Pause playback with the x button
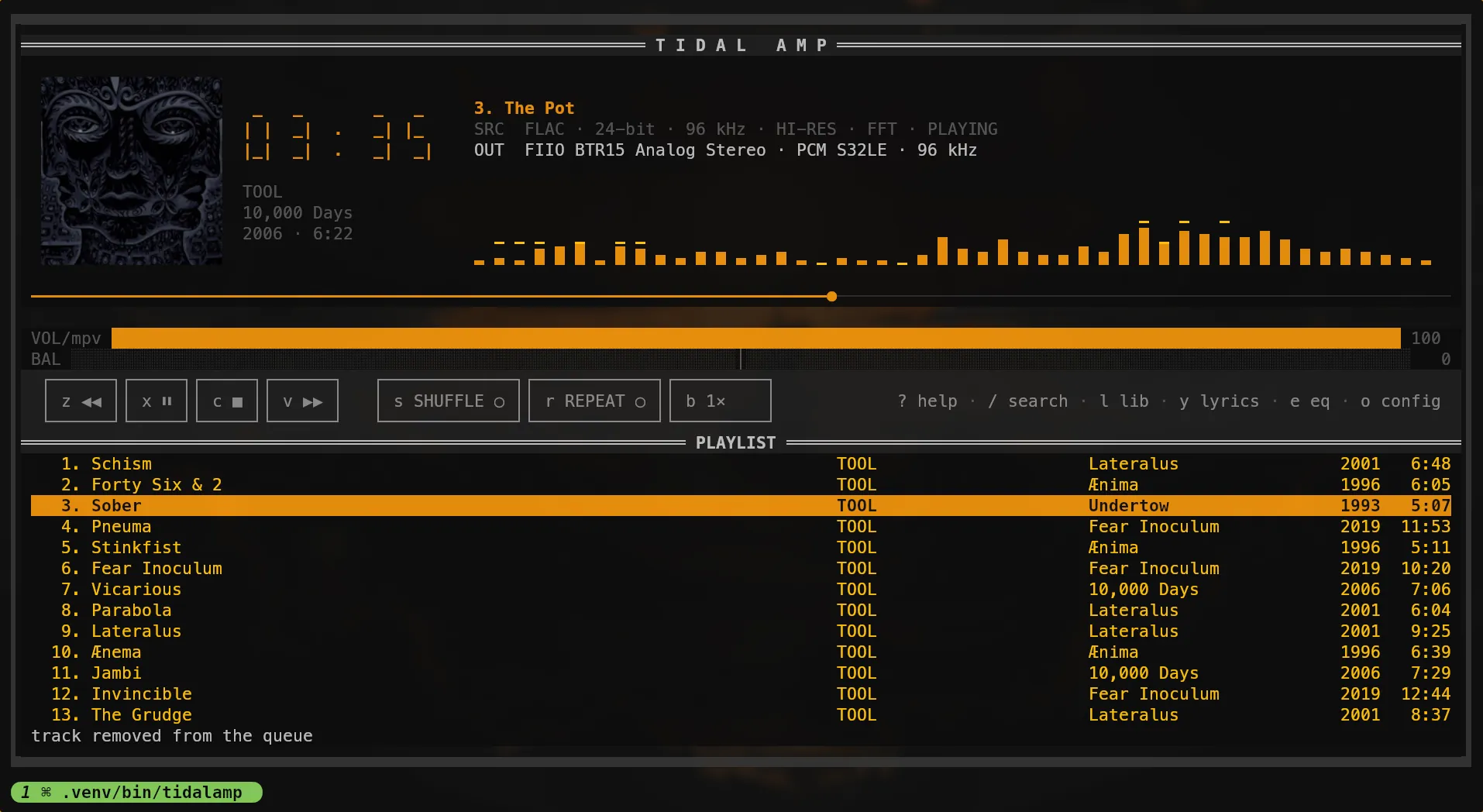The width and height of the screenshot is (1483, 812). pyautogui.click(x=156, y=401)
